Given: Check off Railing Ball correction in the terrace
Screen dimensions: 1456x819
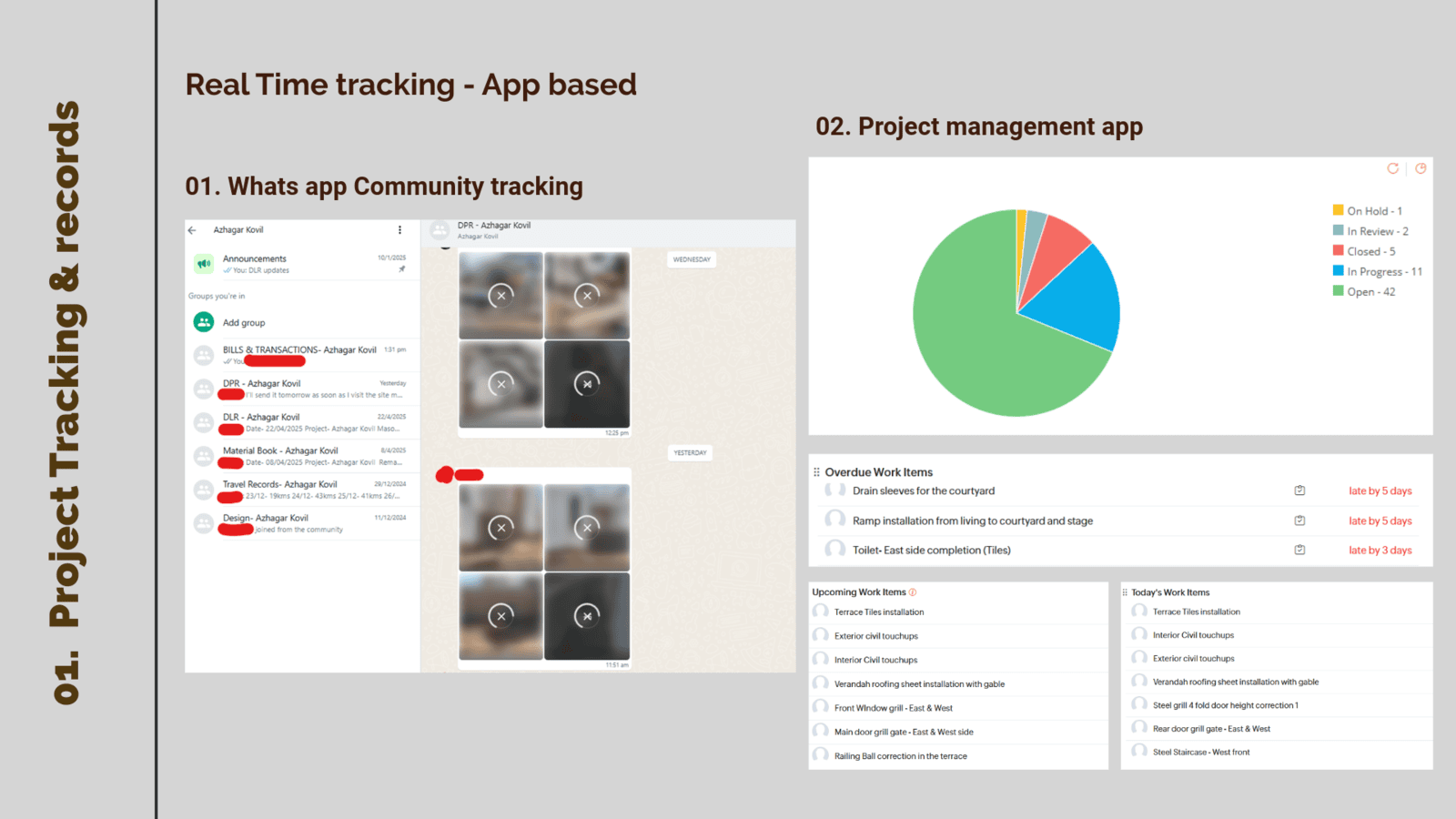Looking at the screenshot, I should tap(820, 755).
